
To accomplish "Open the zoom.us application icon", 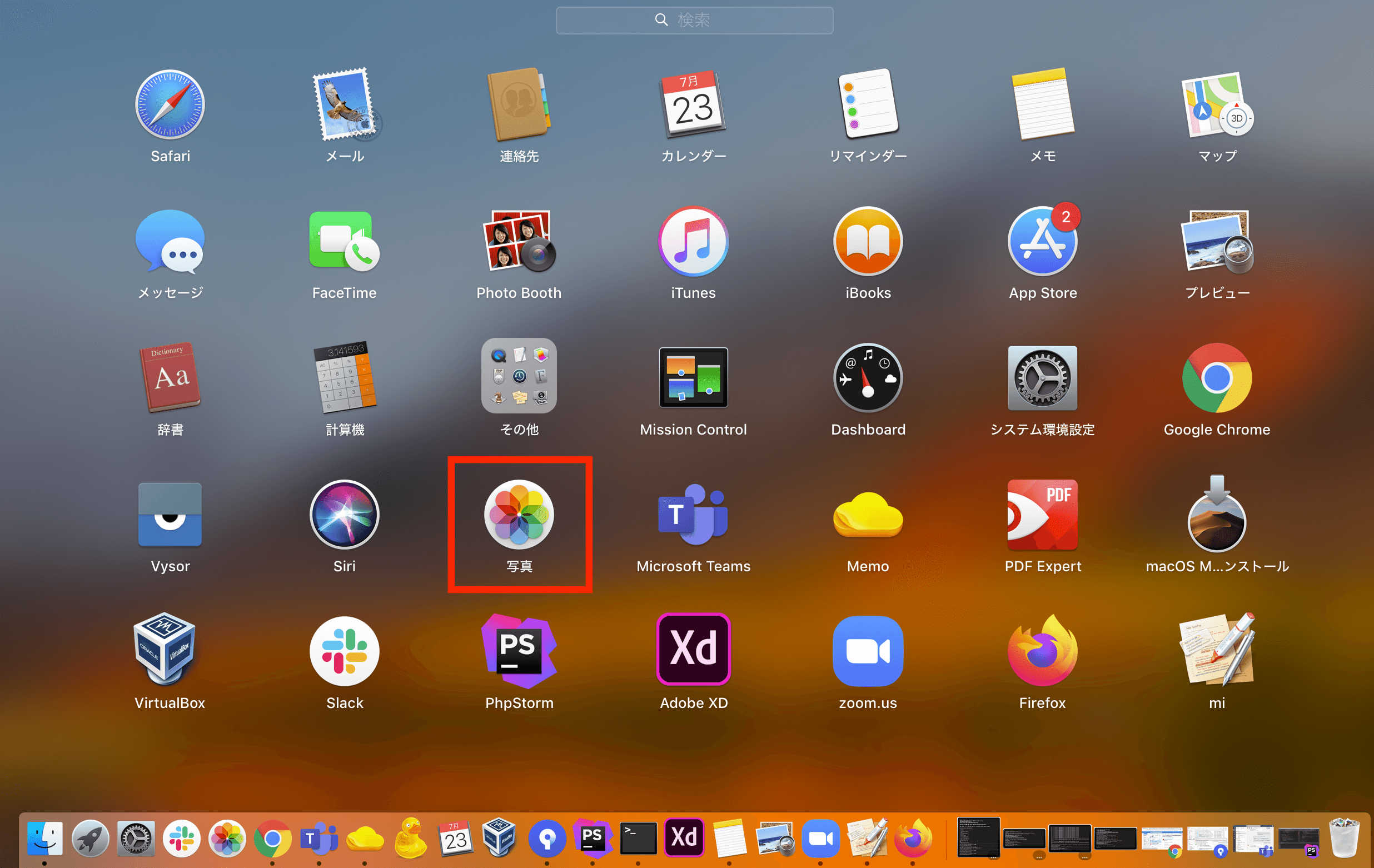I will (x=867, y=651).
